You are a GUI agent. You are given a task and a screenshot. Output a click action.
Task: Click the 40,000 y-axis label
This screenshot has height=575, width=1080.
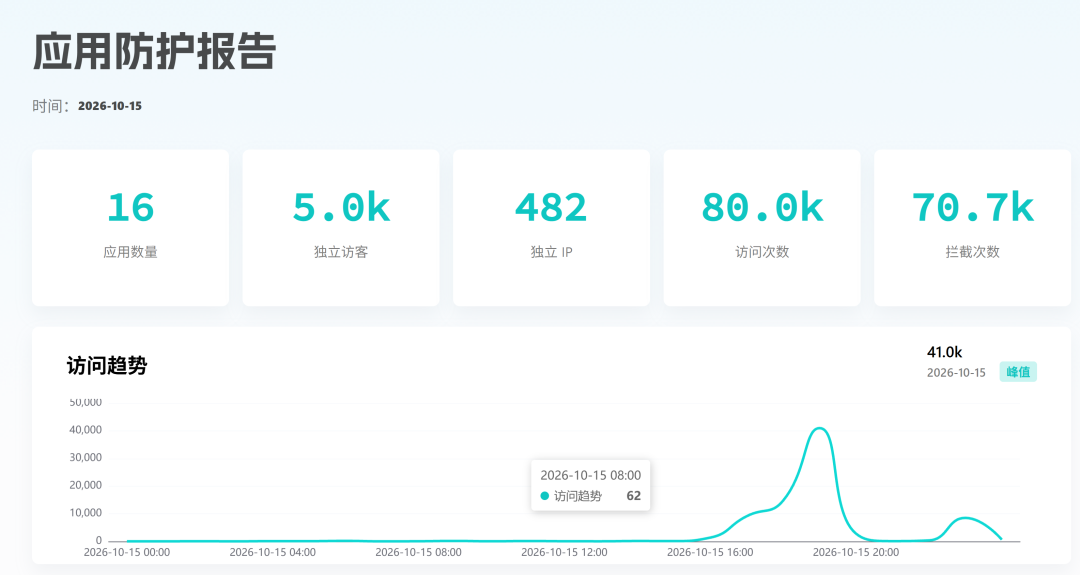click(85, 430)
